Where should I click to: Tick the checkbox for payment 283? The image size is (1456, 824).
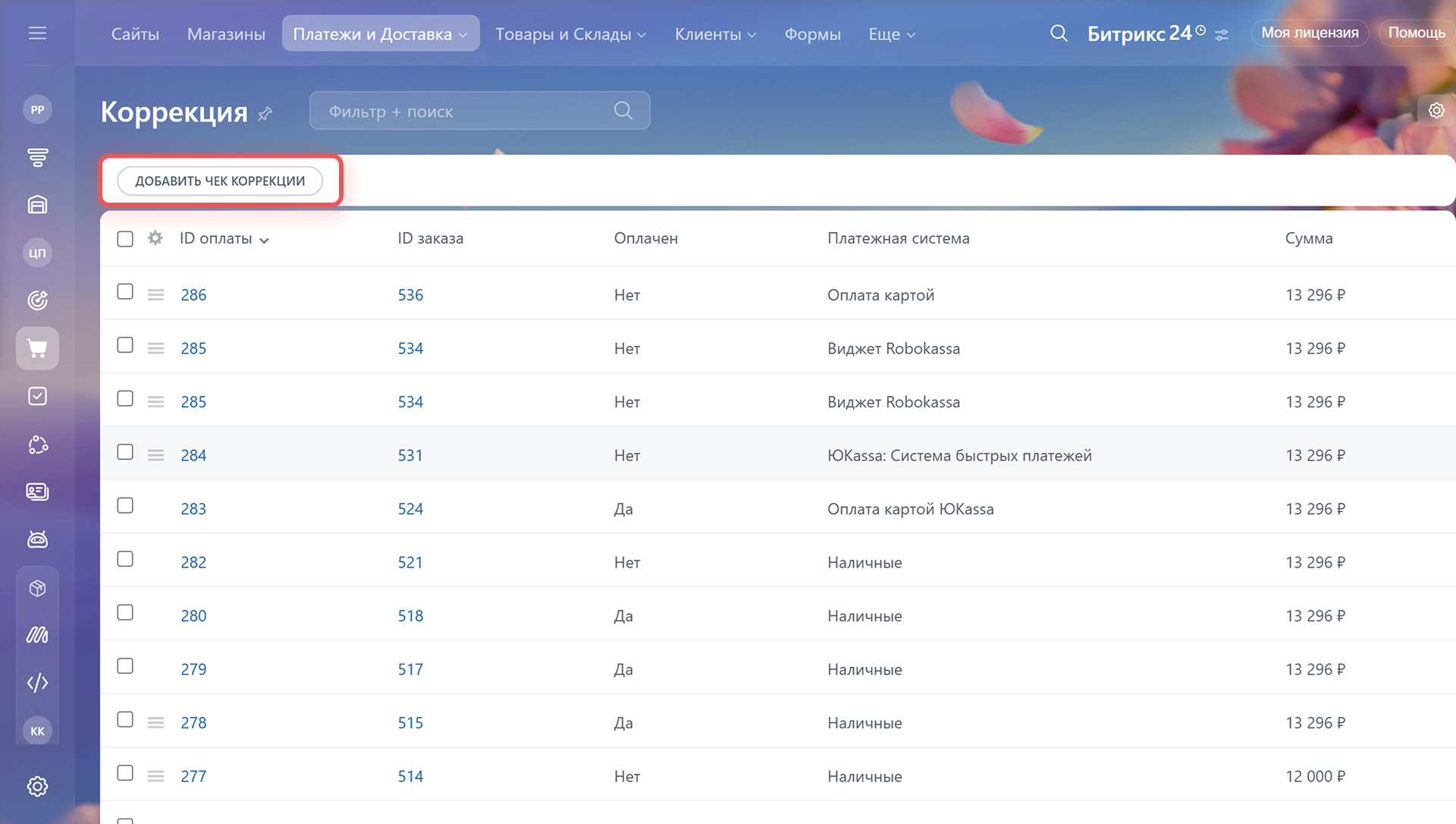(x=125, y=506)
